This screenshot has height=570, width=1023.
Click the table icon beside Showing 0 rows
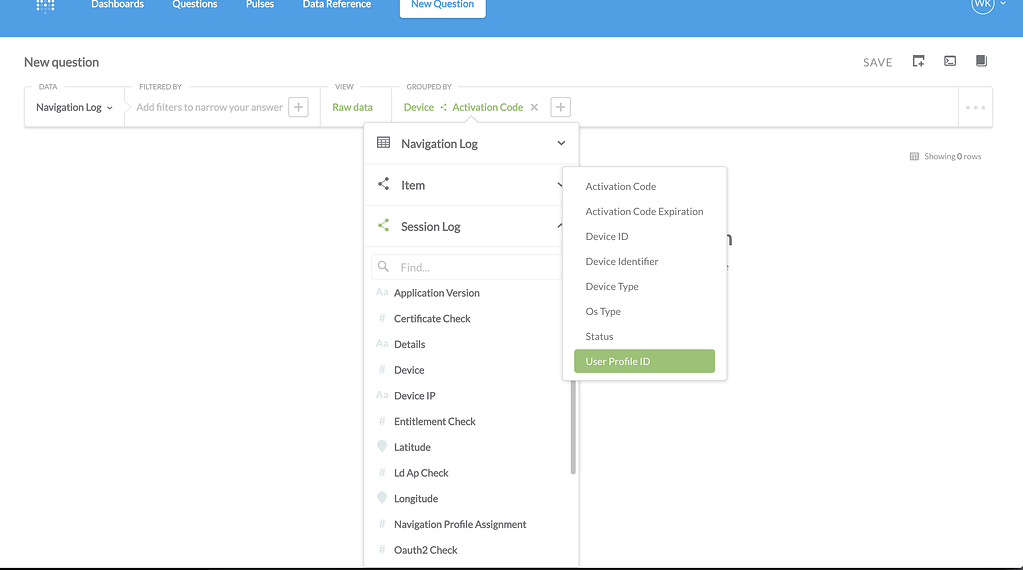point(914,157)
